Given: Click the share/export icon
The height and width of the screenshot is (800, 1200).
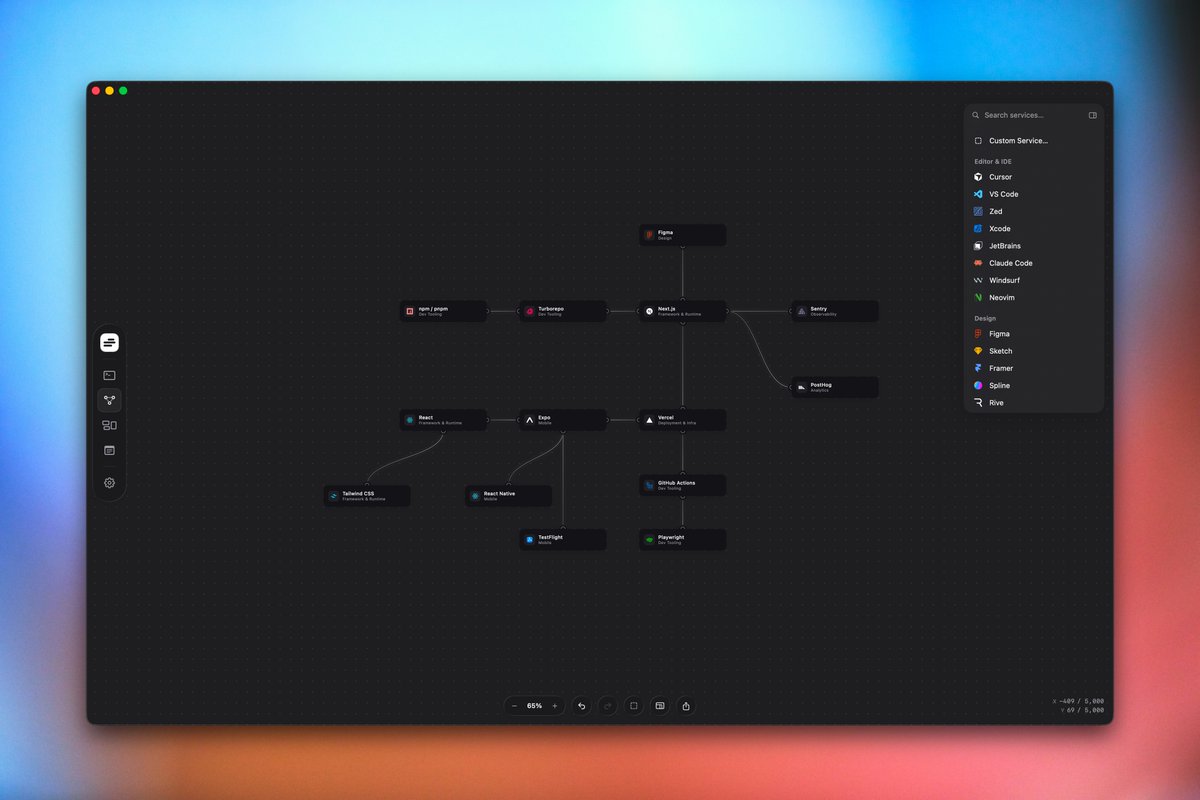Looking at the screenshot, I should coord(686,706).
